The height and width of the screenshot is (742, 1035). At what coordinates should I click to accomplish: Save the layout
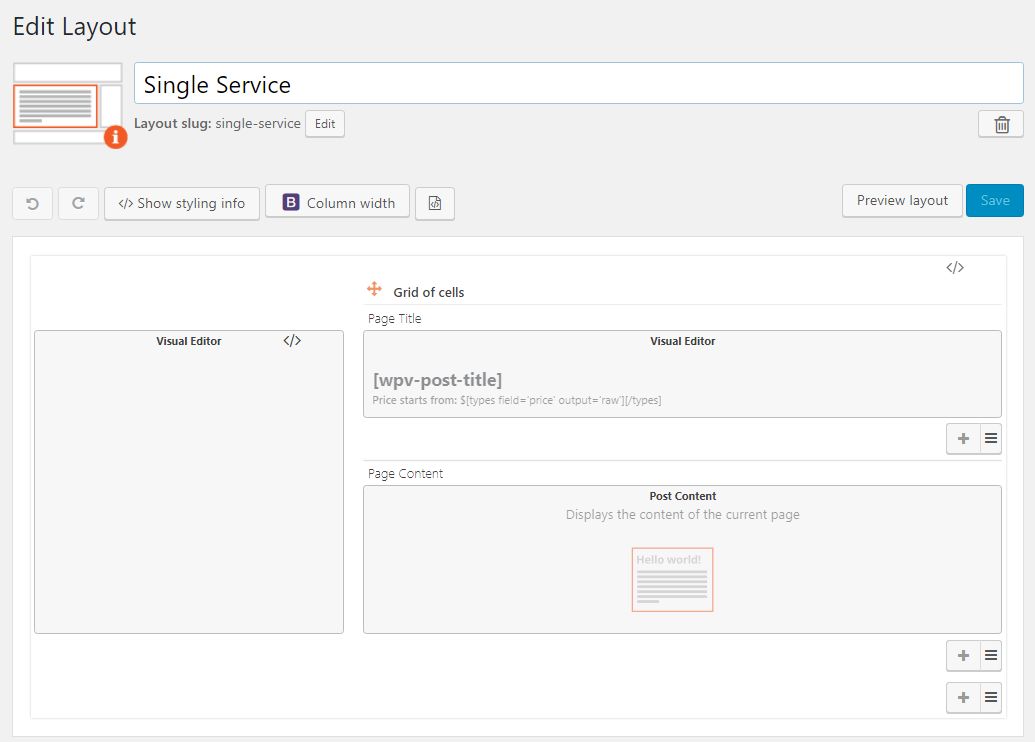click(x=995, y=201)
